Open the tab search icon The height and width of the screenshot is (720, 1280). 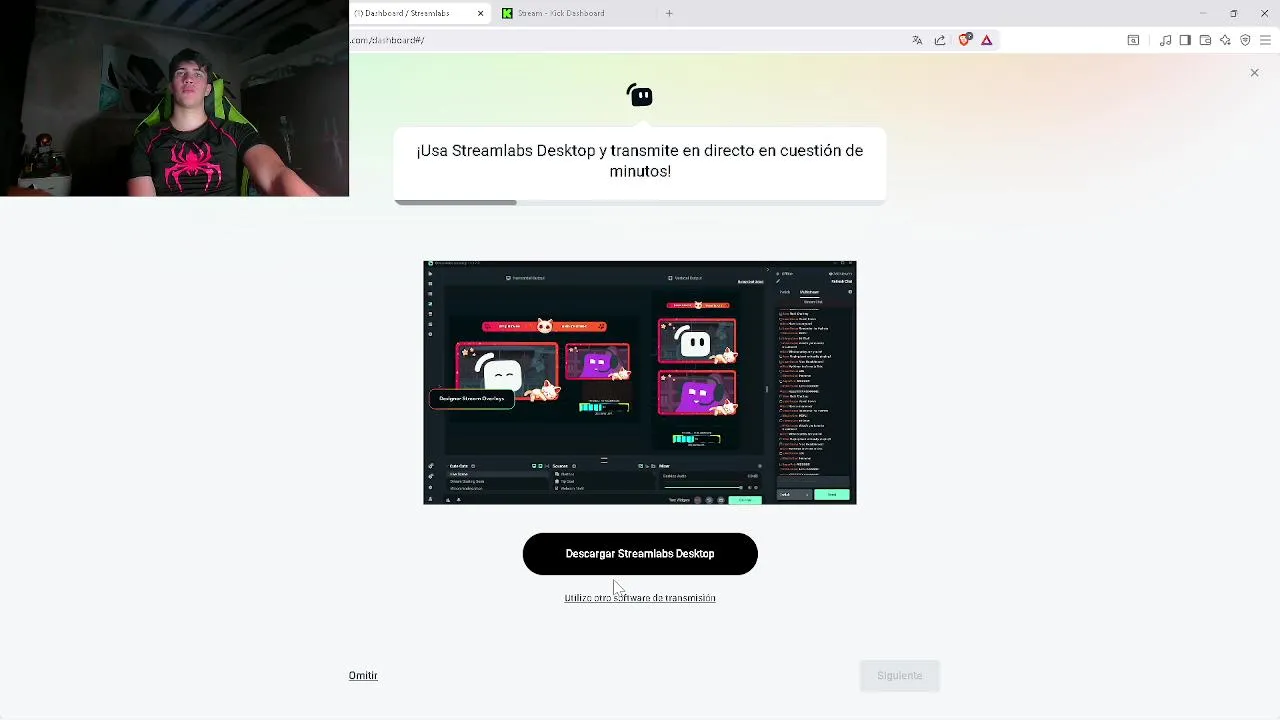(1133, 40)
